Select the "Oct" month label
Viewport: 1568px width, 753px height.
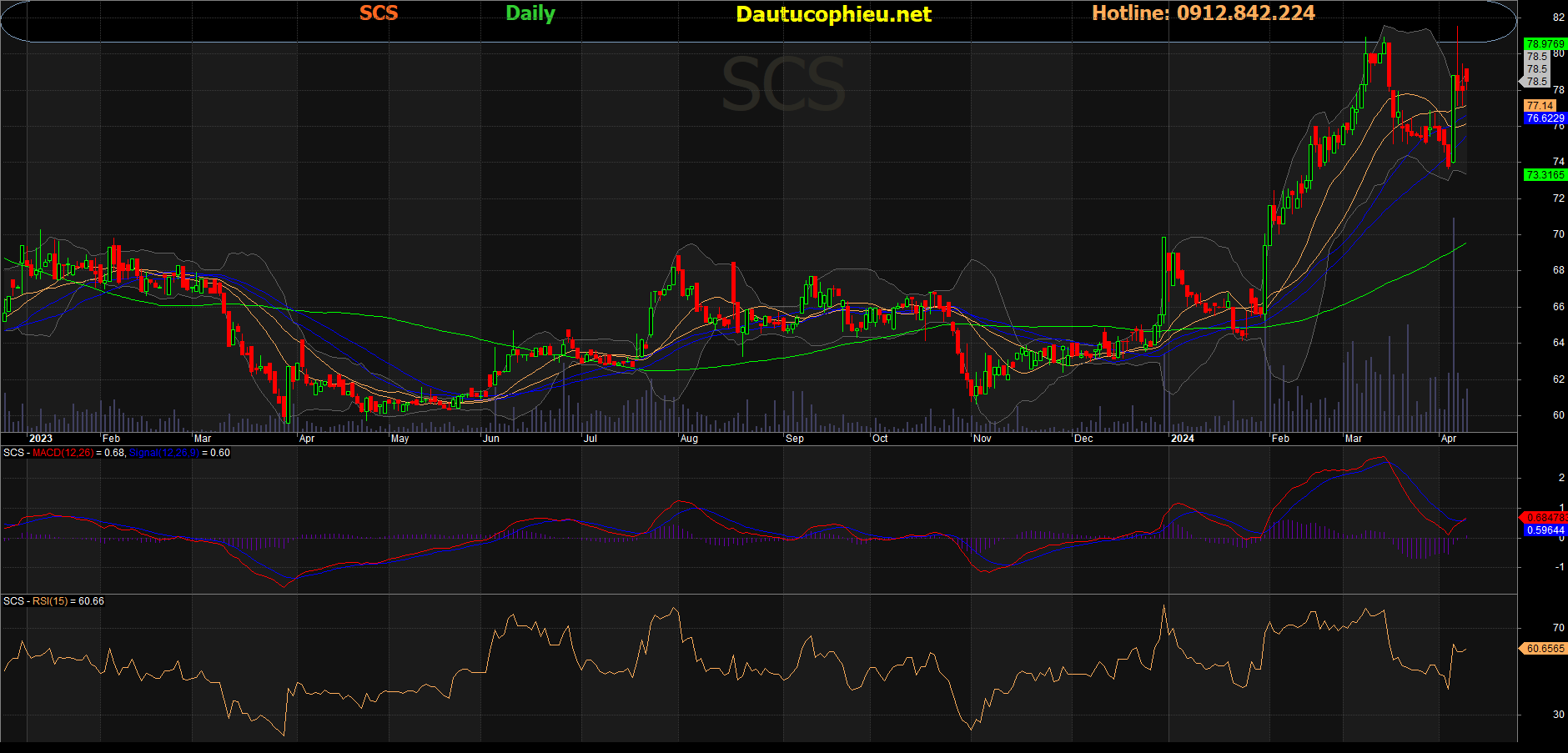click(x=880, y=439)
